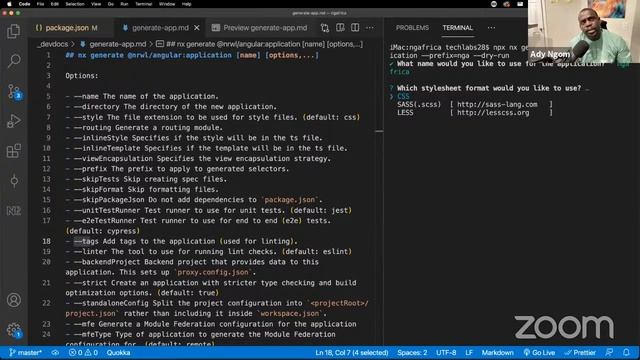Image resolution: width=640 pixels, height=360 pixels.
Task: Change indentation via Spaces: 2
Action: [412, 353]
